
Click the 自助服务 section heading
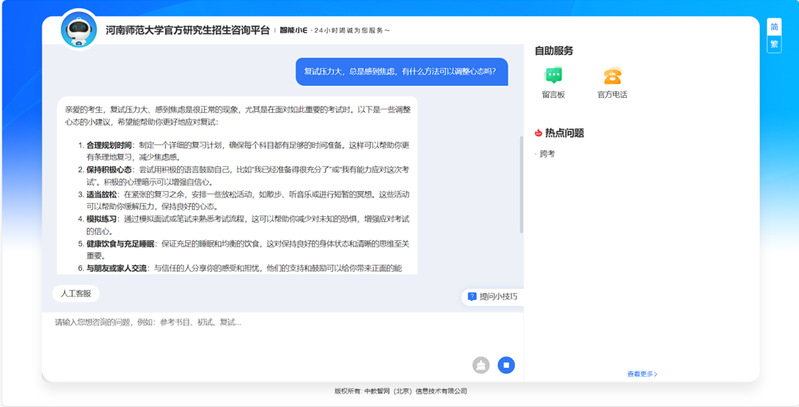pos(554,50)
